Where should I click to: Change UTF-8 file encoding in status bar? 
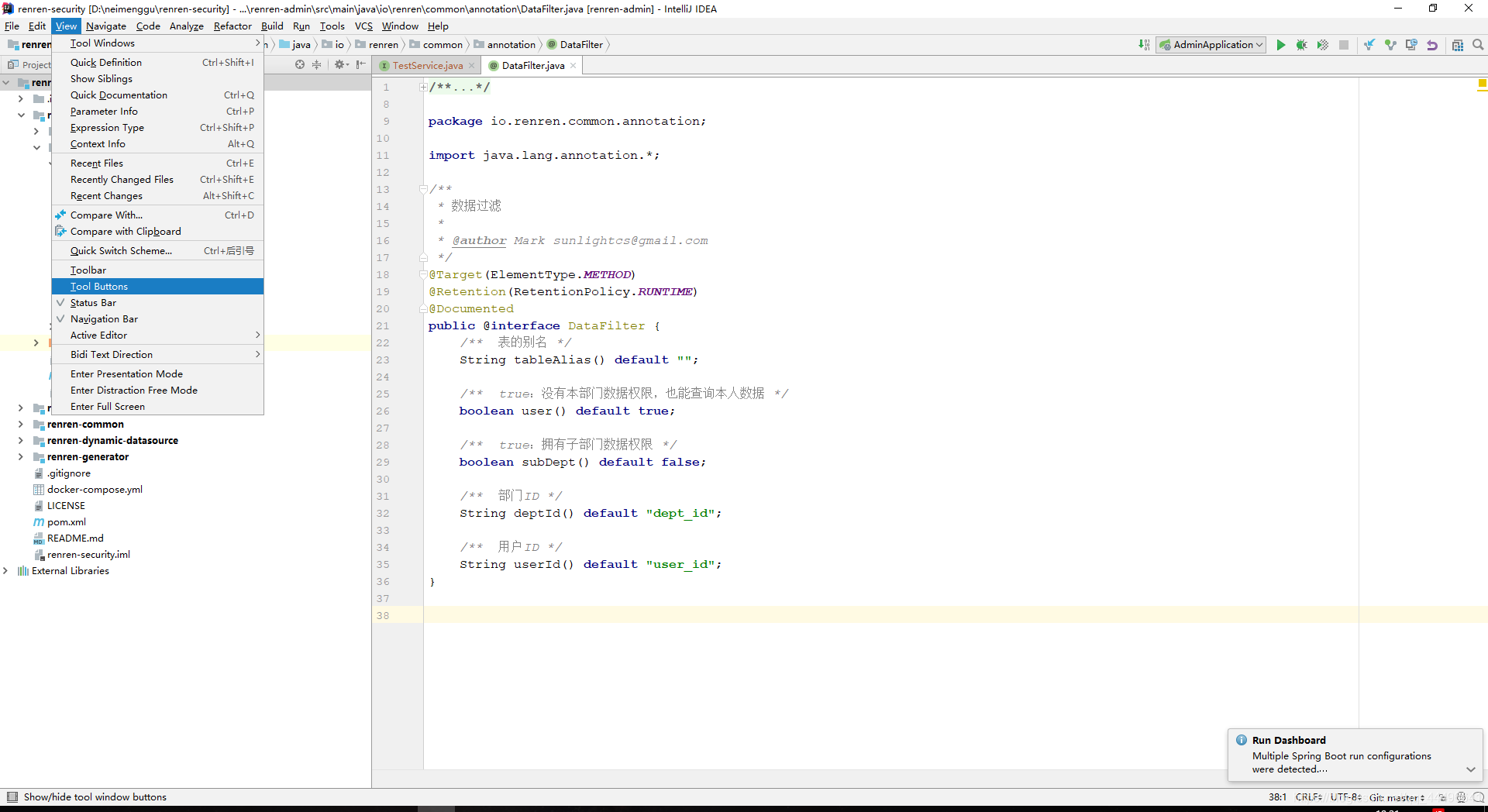pos(1346,797)
